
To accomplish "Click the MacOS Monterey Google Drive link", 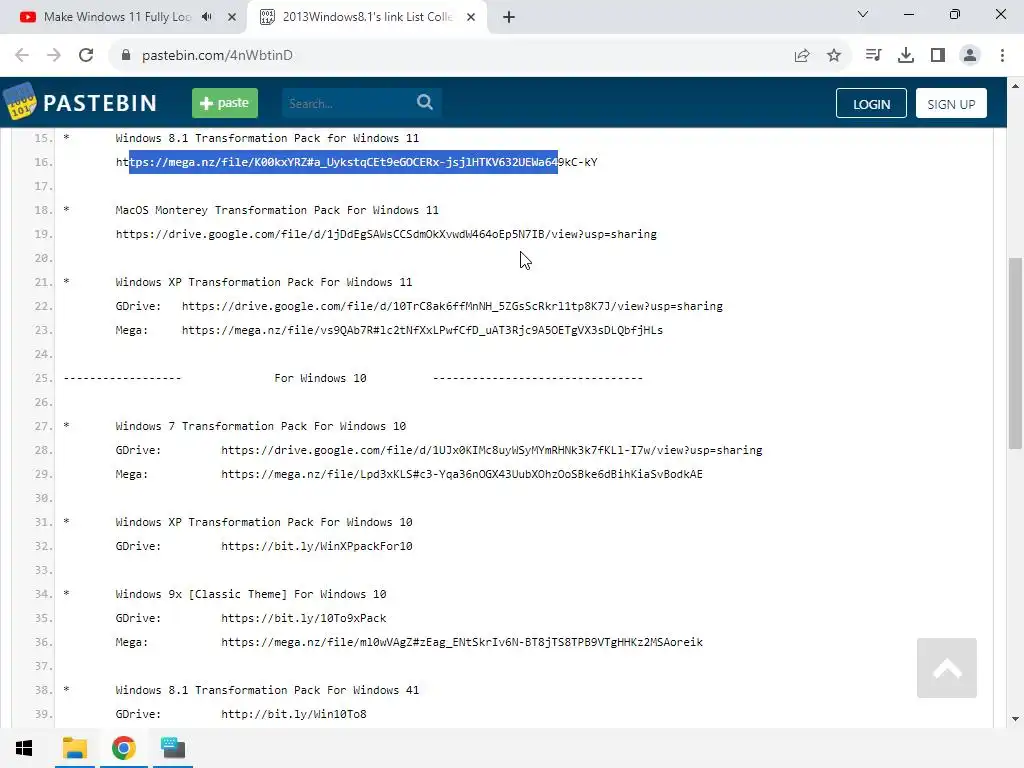I will (x=386, y=234).
